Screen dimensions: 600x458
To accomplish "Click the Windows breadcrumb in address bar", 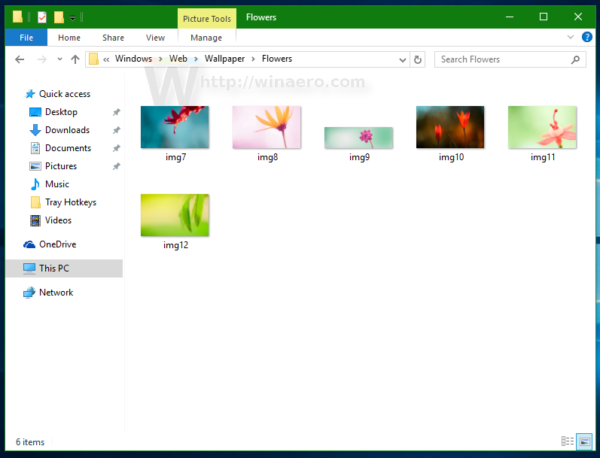I will 133,59.
